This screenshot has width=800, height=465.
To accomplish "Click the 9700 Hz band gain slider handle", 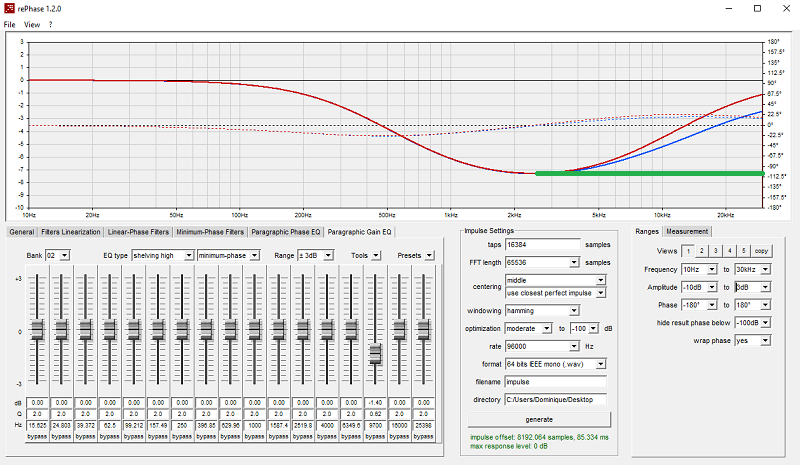I will pyautogui.click(x=375, y=353).
